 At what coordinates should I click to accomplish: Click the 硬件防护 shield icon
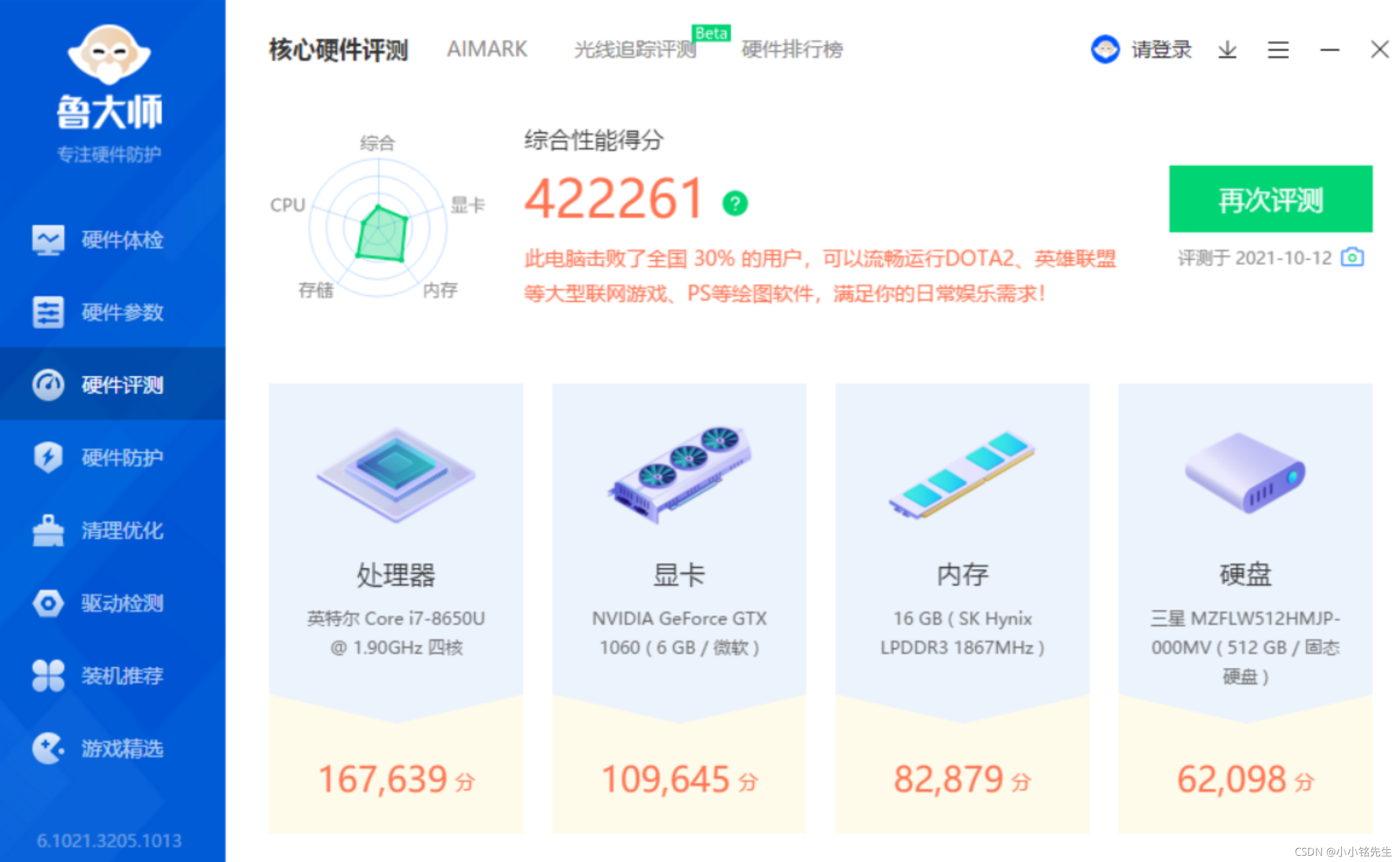click(x=48, y=457)
